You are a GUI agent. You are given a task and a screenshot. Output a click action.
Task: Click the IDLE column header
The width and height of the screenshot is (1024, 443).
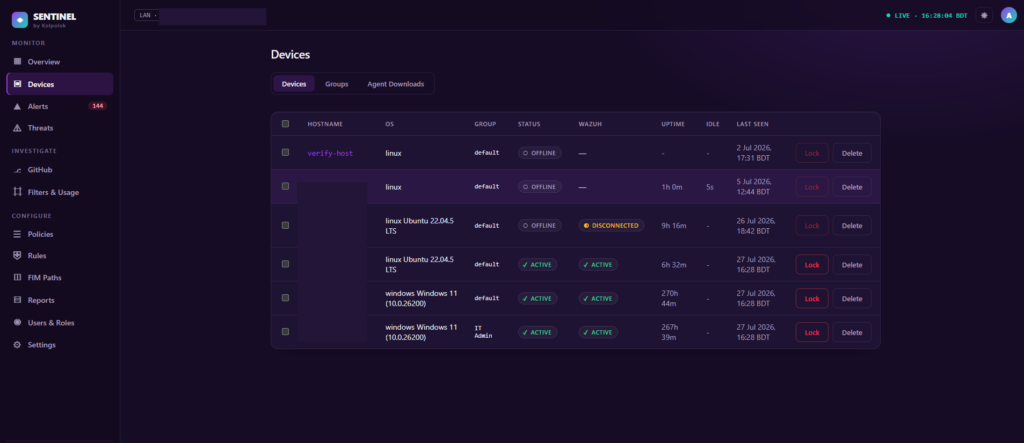coord(712,124)
